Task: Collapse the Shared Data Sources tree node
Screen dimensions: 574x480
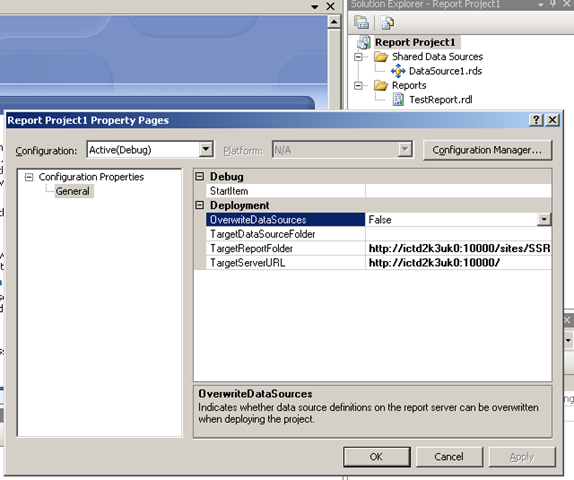Action: (358, 57)
